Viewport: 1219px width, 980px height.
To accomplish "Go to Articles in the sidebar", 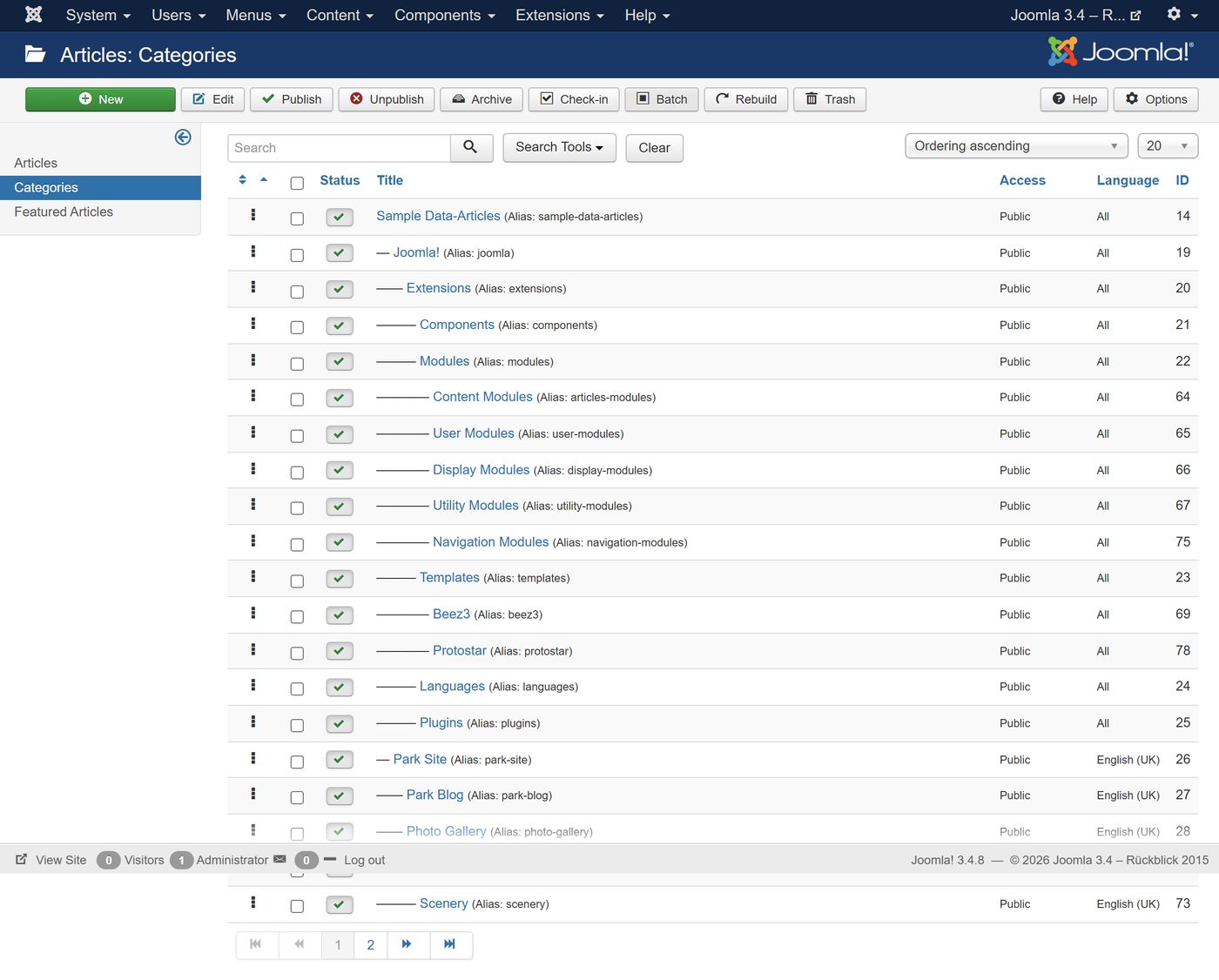I will point(36,163).
